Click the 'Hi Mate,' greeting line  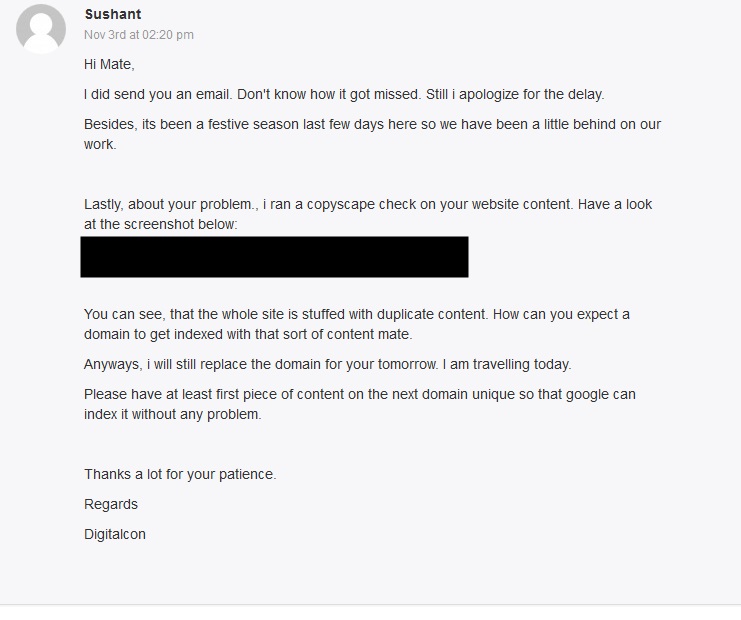pos(109,64)
